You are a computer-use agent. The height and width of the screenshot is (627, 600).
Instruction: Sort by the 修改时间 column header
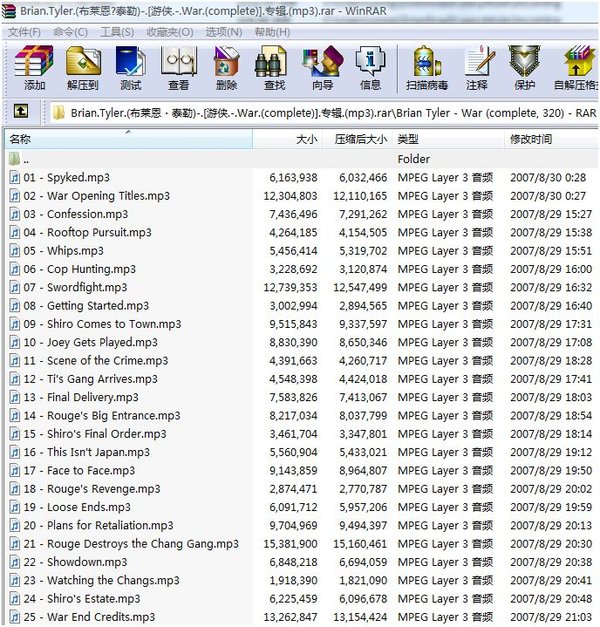(551, 139)
